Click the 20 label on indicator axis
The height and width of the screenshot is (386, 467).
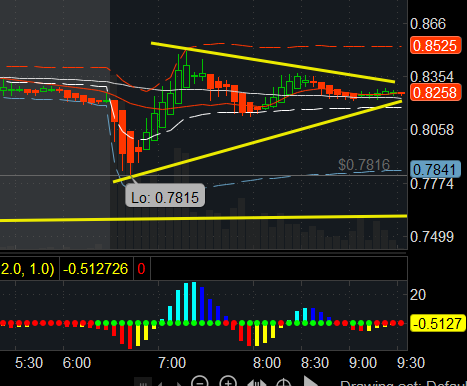point(418,295)
